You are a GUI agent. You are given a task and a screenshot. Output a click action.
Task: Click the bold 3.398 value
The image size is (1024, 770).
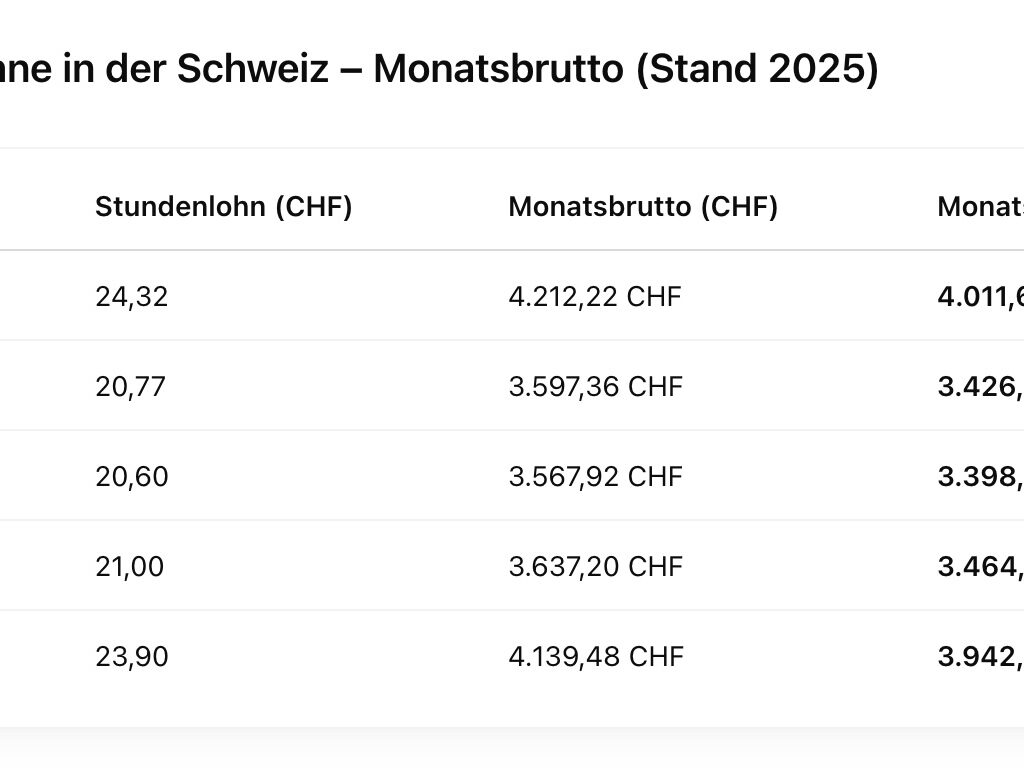980,477
